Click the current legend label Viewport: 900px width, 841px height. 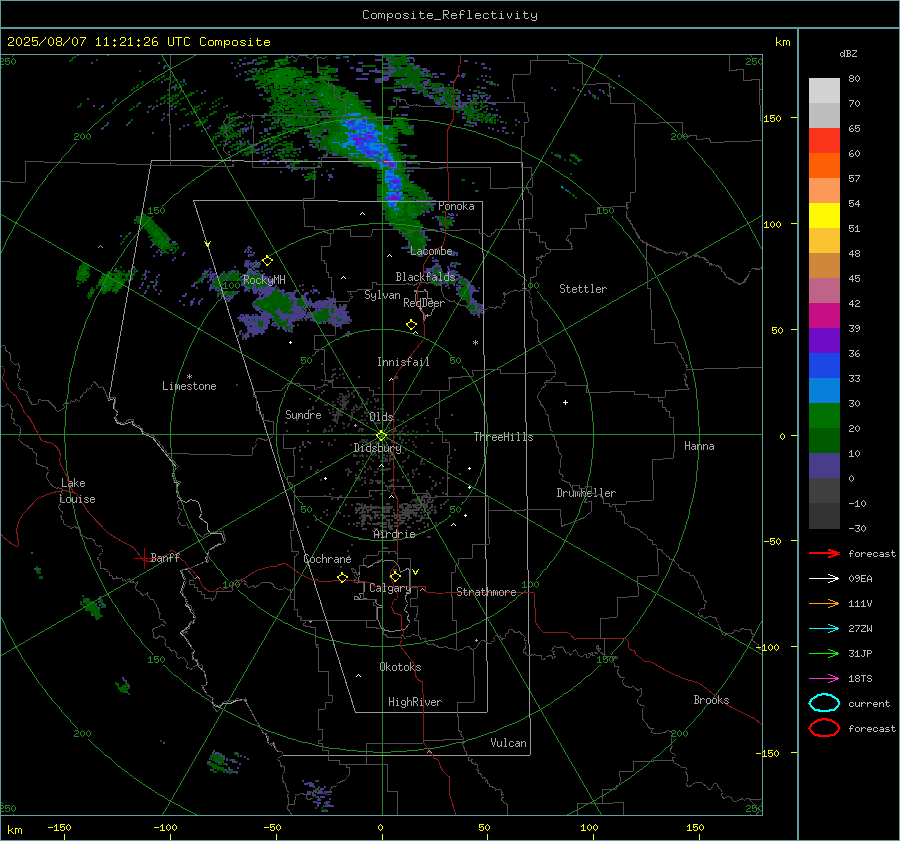(868, 703)
